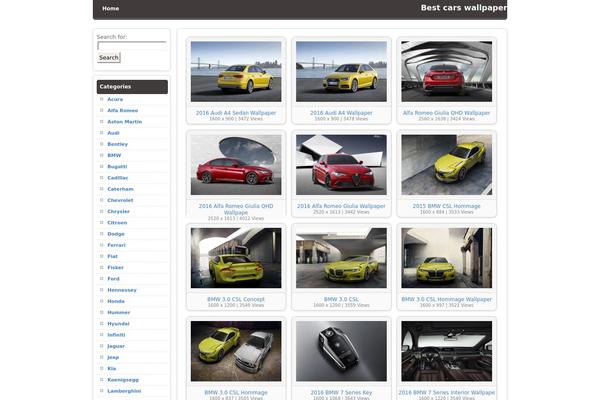Viewport: 600px width, 400px height.
Task: Open the Audi category
Action: tap(113, 133)
